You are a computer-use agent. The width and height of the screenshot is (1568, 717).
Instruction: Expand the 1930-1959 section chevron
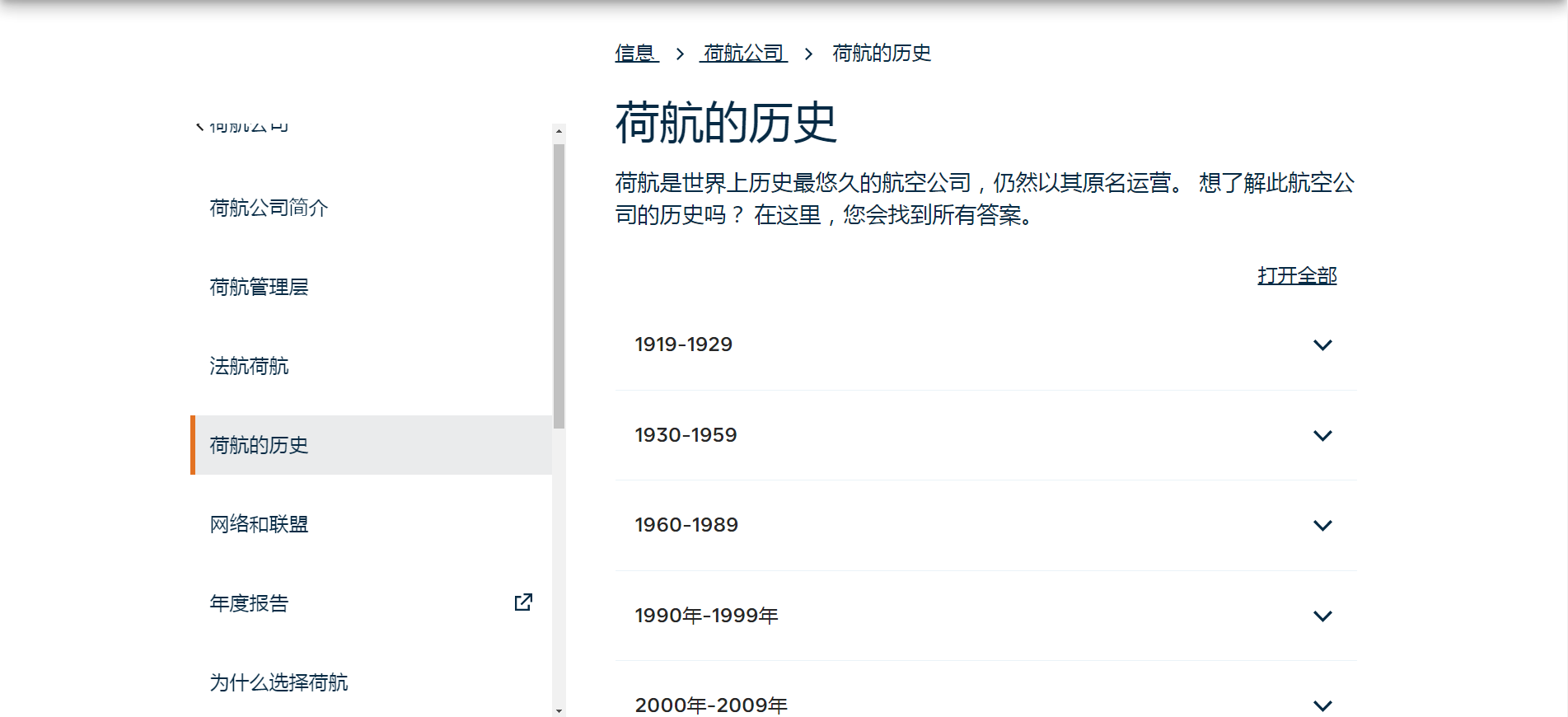coord(1322,435)
